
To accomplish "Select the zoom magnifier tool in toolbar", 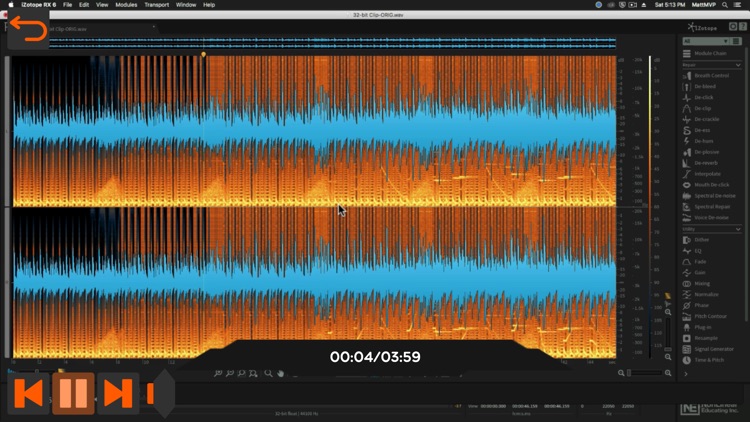I will (x=268, y=373).
